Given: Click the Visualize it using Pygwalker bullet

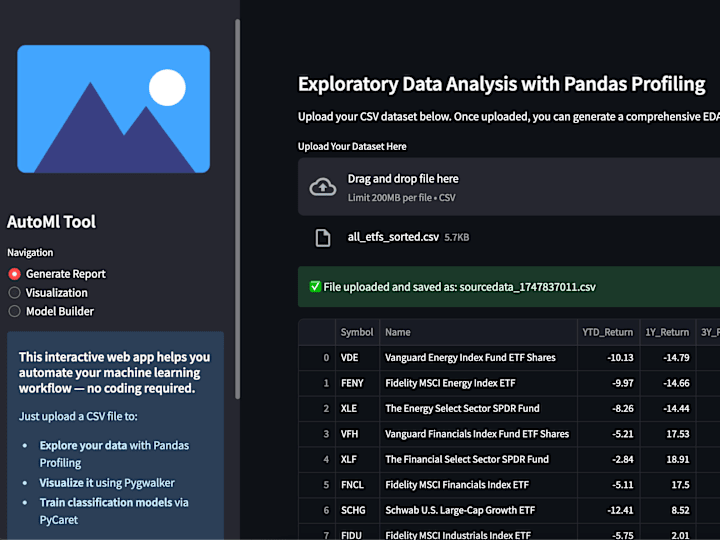Looking at the screenshot, I should click(x=107, y=483).
